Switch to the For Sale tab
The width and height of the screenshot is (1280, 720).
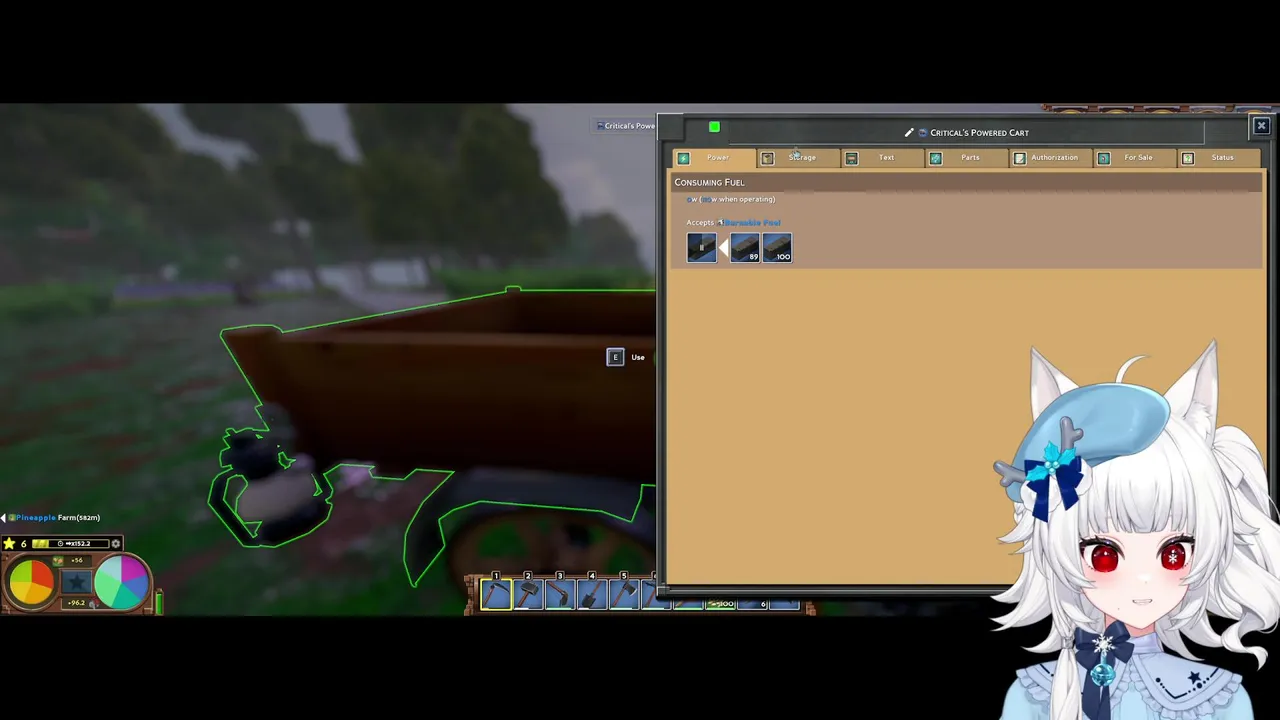1134,158
